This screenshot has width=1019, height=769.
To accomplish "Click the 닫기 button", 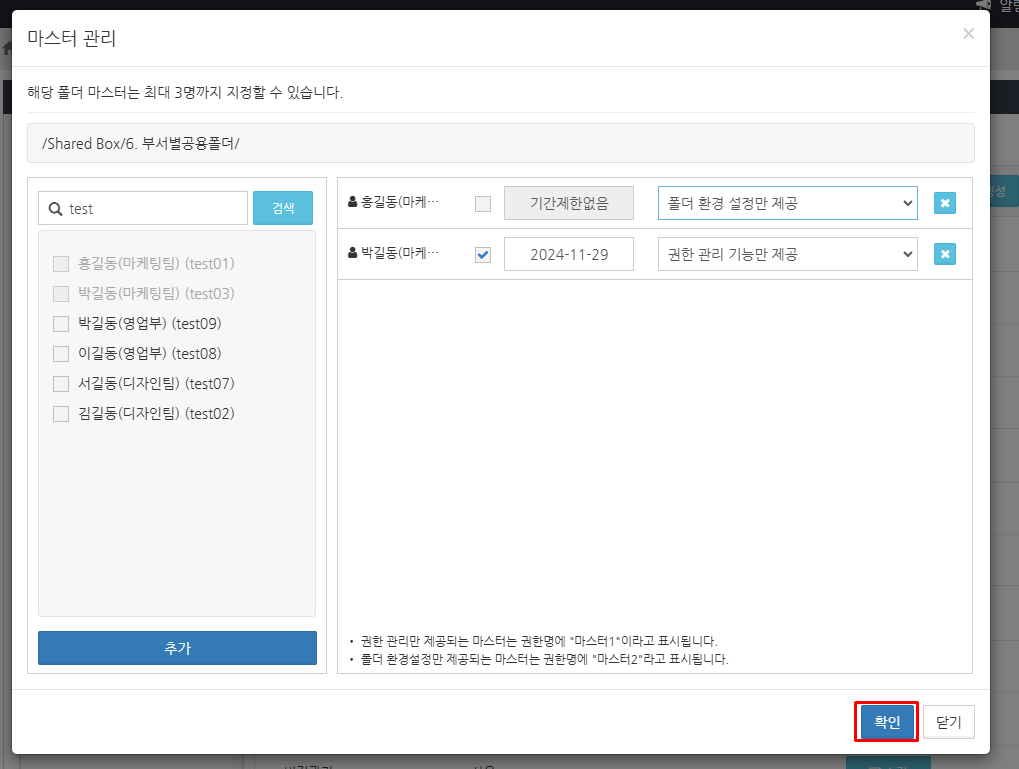I will click(948, 722).
